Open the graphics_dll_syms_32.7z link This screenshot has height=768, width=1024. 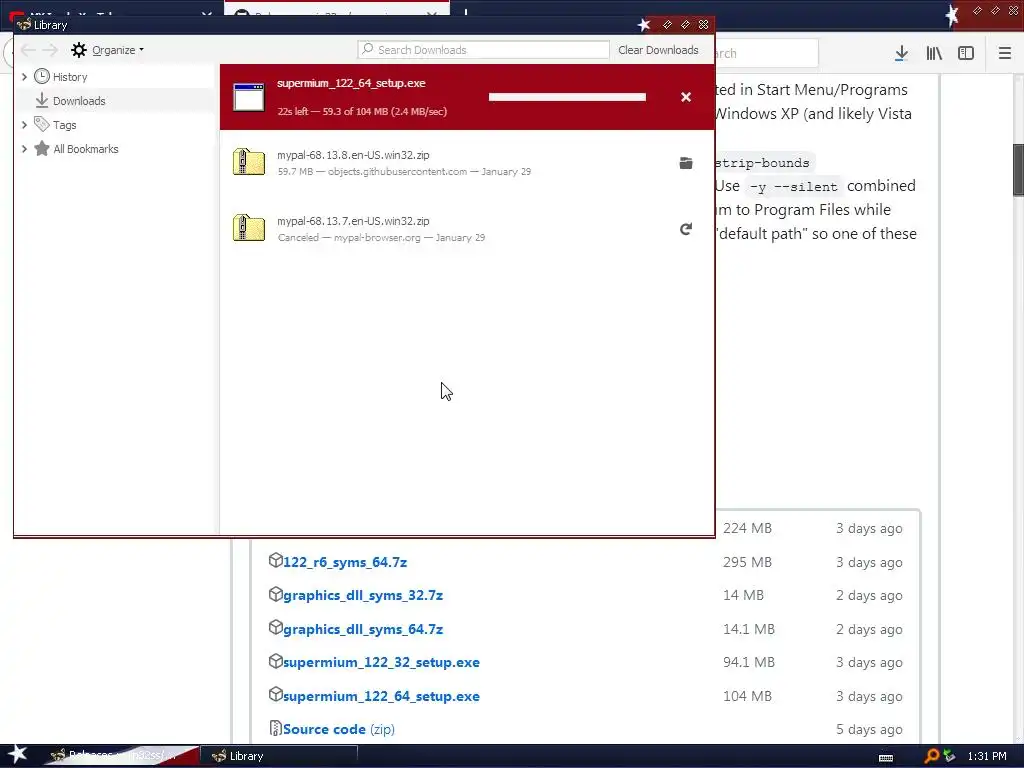(x=363, y=596)
